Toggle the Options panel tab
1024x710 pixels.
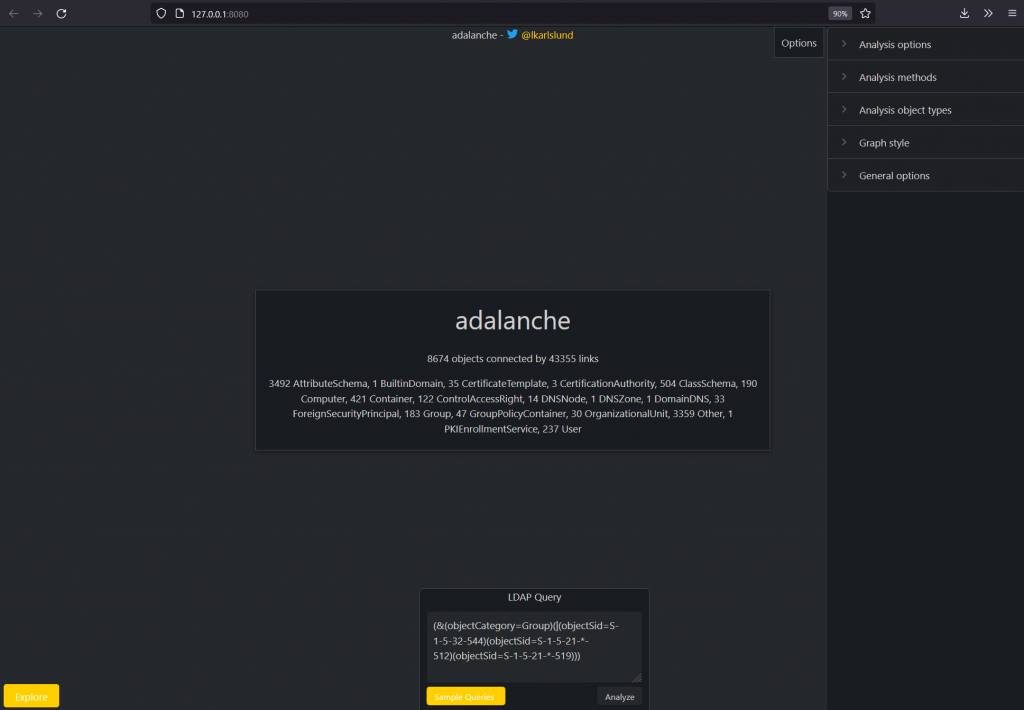[799, 43]
